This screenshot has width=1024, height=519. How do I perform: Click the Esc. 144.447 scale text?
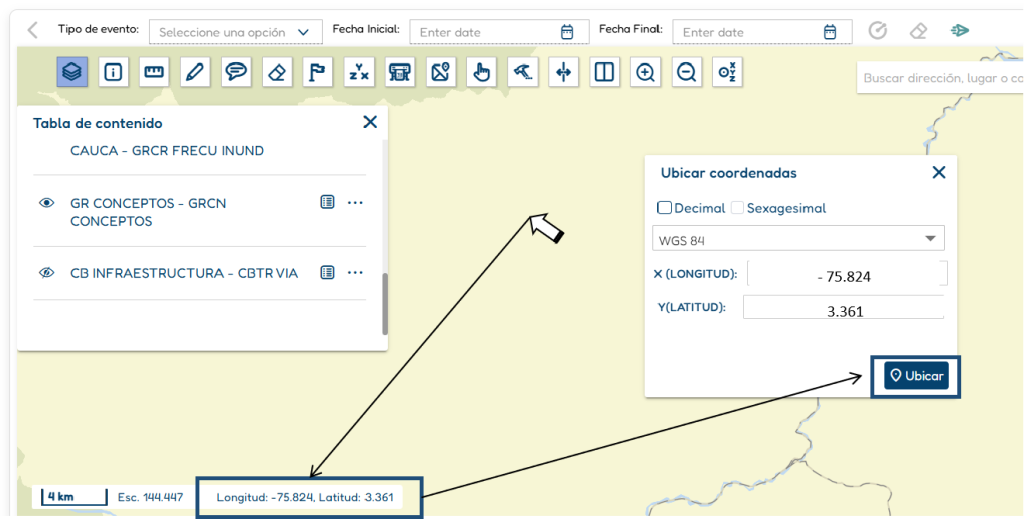tap(151, 497)
